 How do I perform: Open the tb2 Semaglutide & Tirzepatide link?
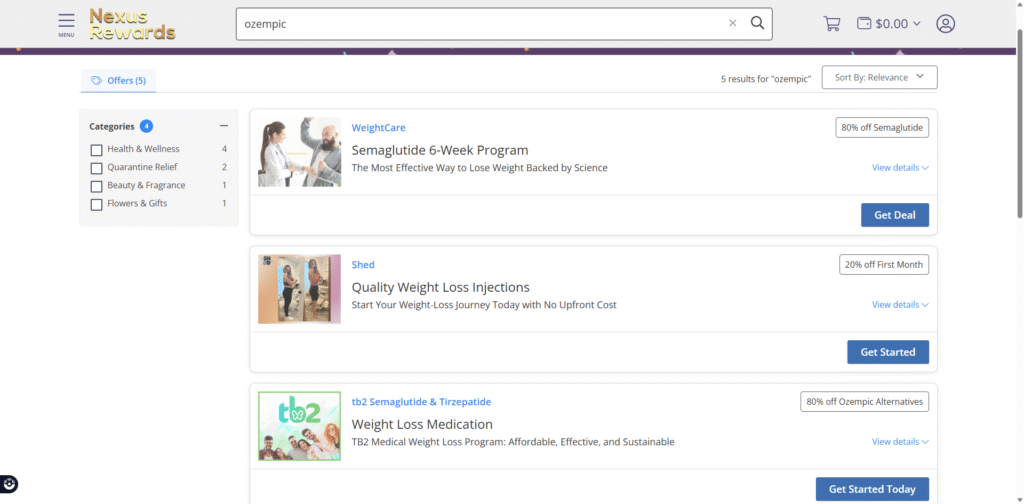pyautogui.click(x=421, y=402)
